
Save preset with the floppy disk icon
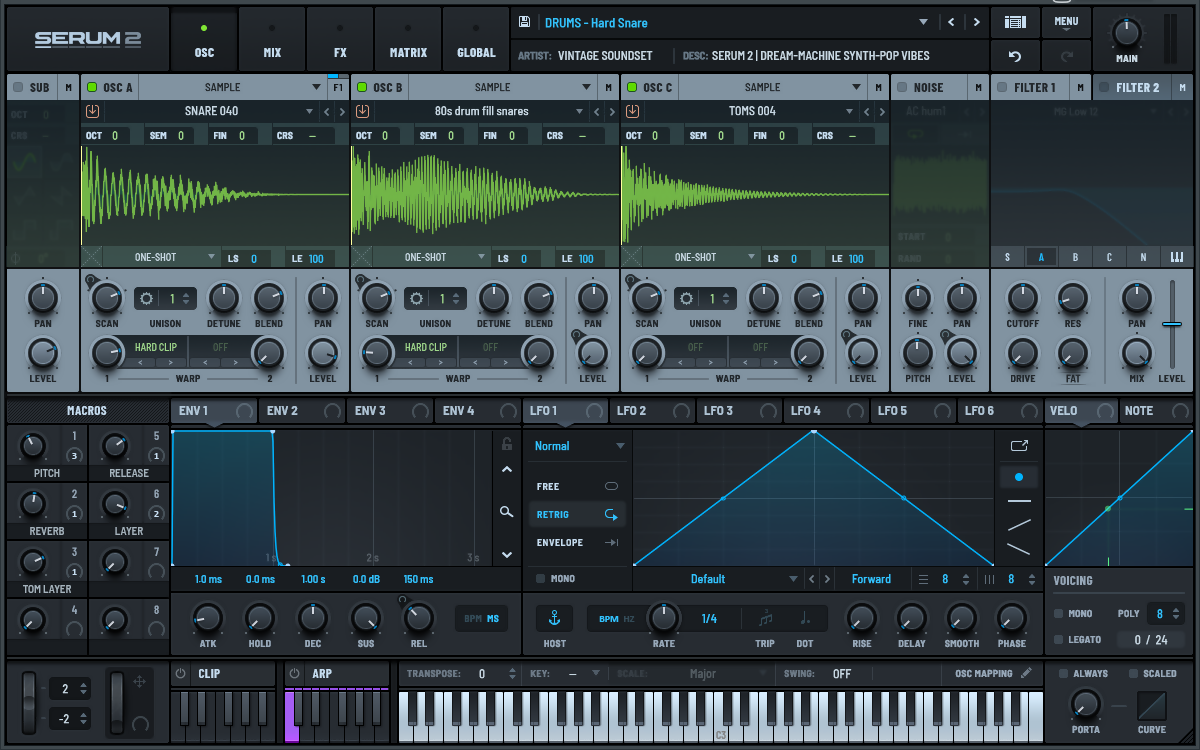524,22
